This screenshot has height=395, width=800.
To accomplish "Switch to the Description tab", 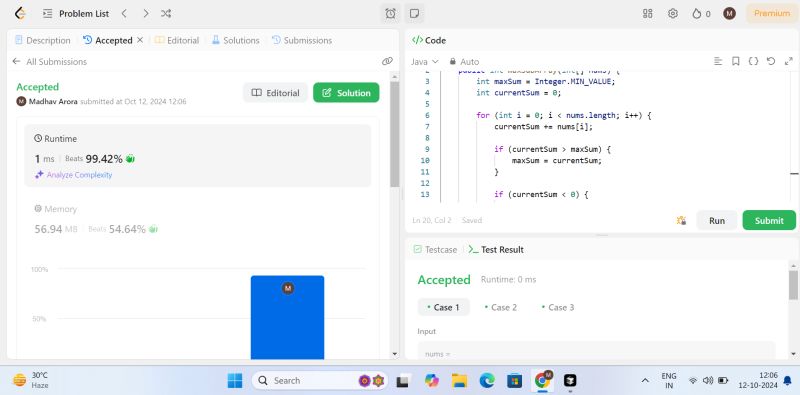I will pyautogui.click(x=43, y=40).
